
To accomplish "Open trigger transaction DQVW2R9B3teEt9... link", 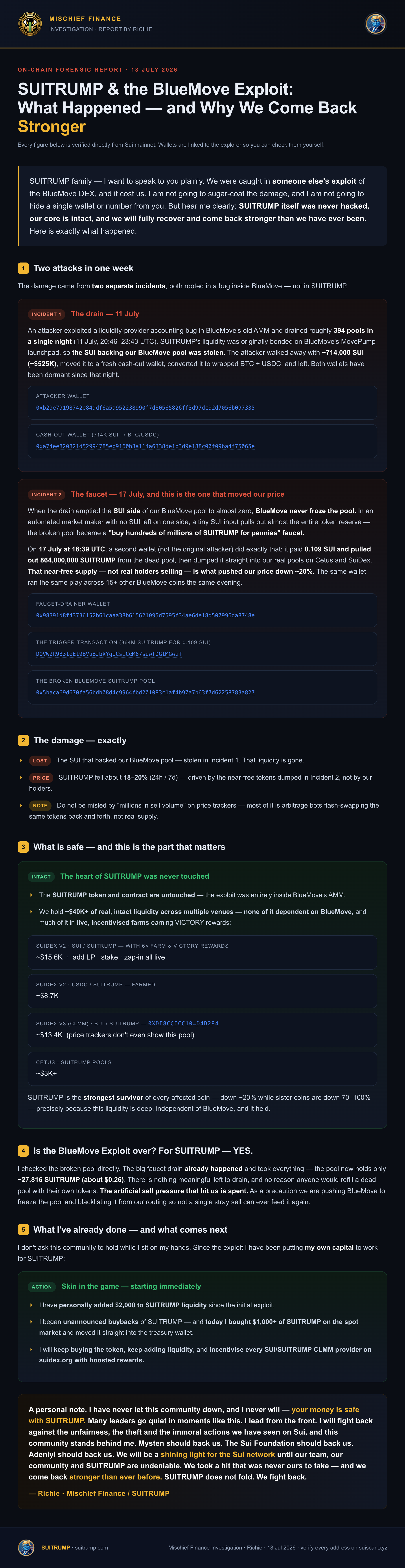I will (x=109, y=654).
